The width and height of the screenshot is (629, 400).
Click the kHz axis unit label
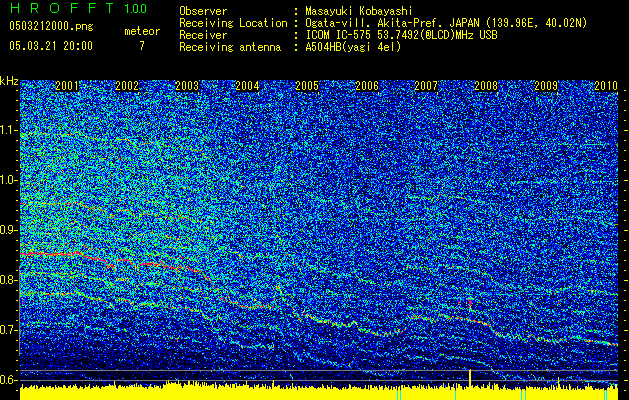[x=9, y=81]
